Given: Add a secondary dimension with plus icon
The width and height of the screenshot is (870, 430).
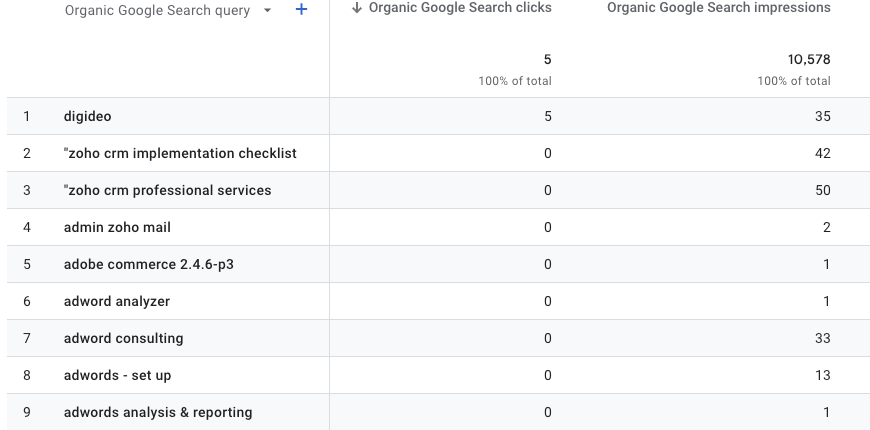Looking at the screenshot, I should click(301, 9).
